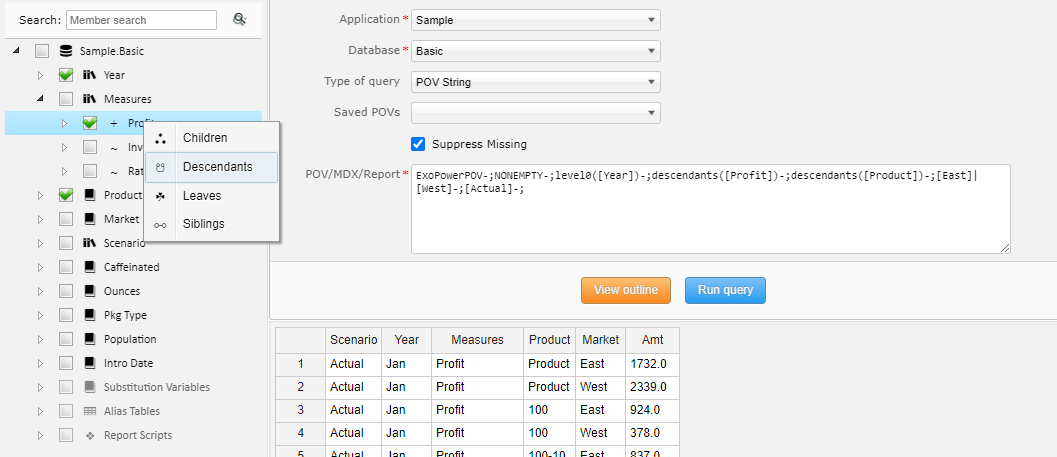Click the Intro Date book icon
Viewport: 1057px width, 457px height.
tap(90, 363)
